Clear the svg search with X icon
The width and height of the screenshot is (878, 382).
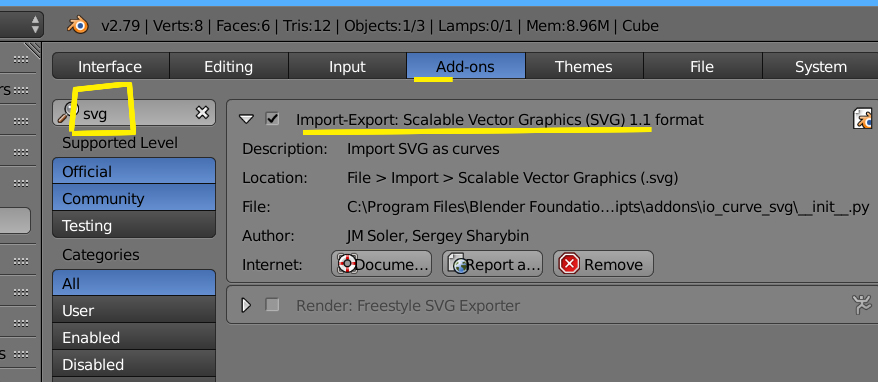pos(202,113)
